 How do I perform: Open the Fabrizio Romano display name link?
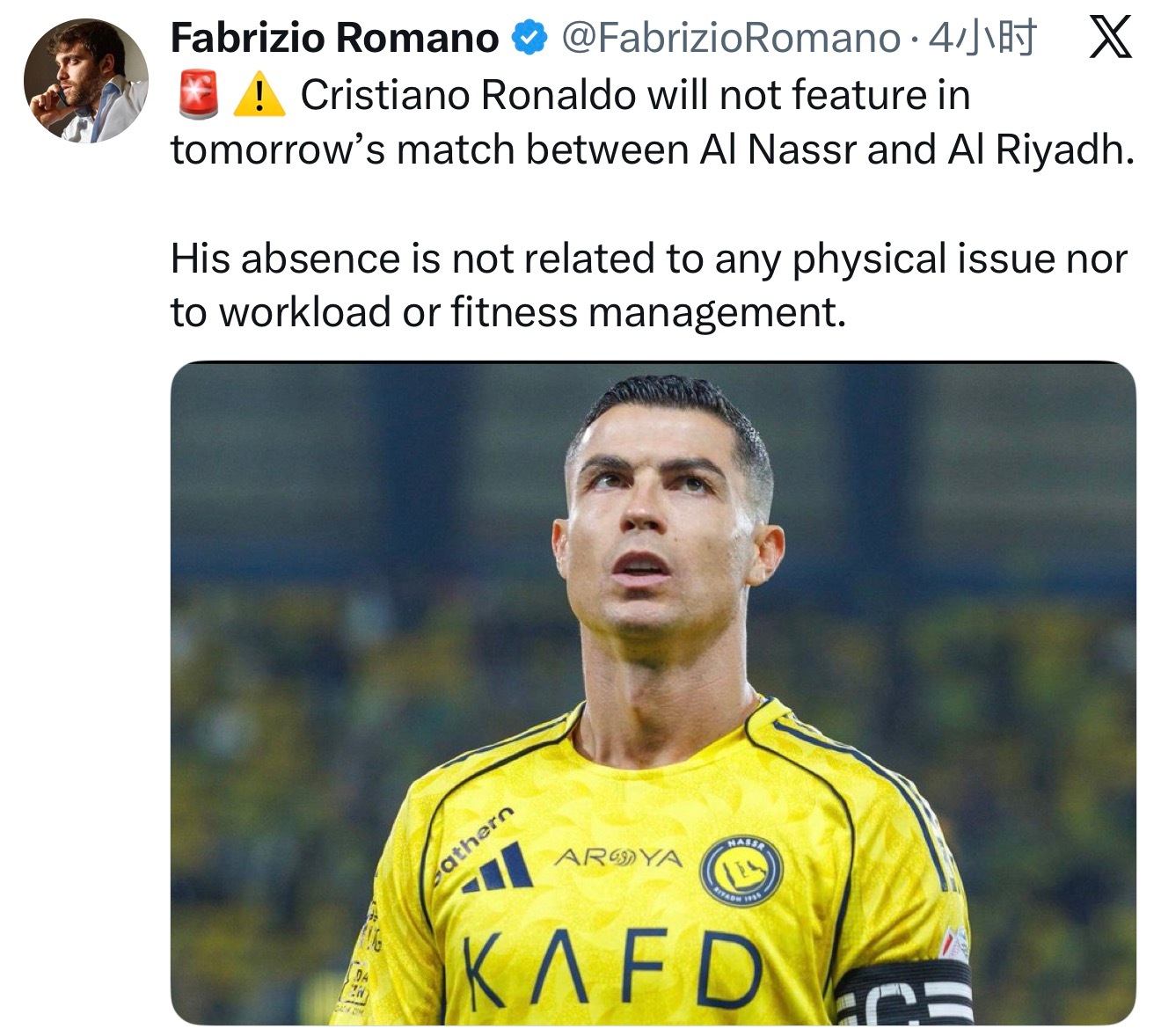(x=334, y=38)
